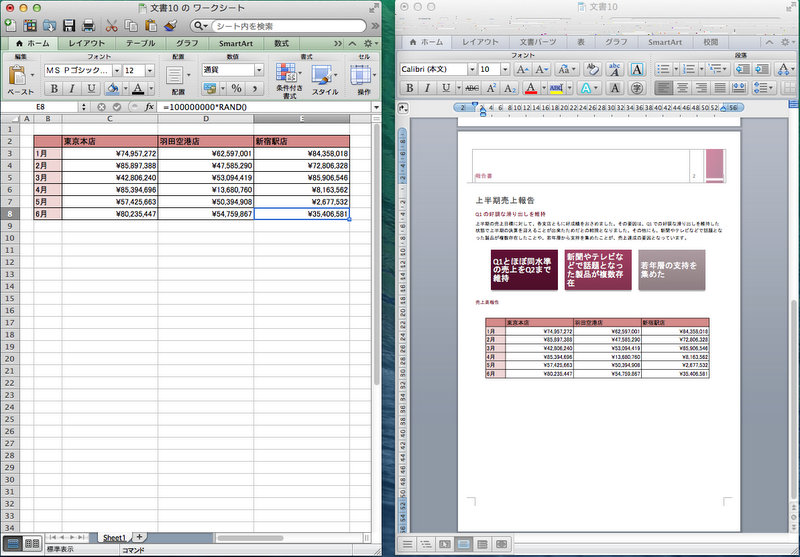Click the New Workbook icon in Excel toolbar
800x557 pixels.
tap(10, 25)
